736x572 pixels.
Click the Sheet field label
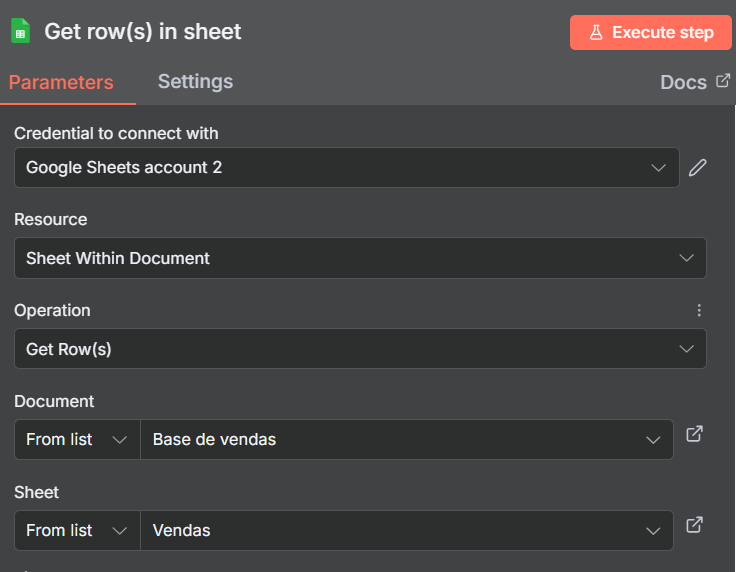click(x=37, y=493)
